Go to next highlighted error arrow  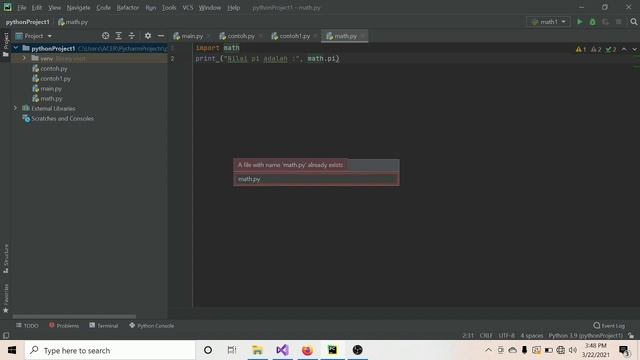point(634,49)
